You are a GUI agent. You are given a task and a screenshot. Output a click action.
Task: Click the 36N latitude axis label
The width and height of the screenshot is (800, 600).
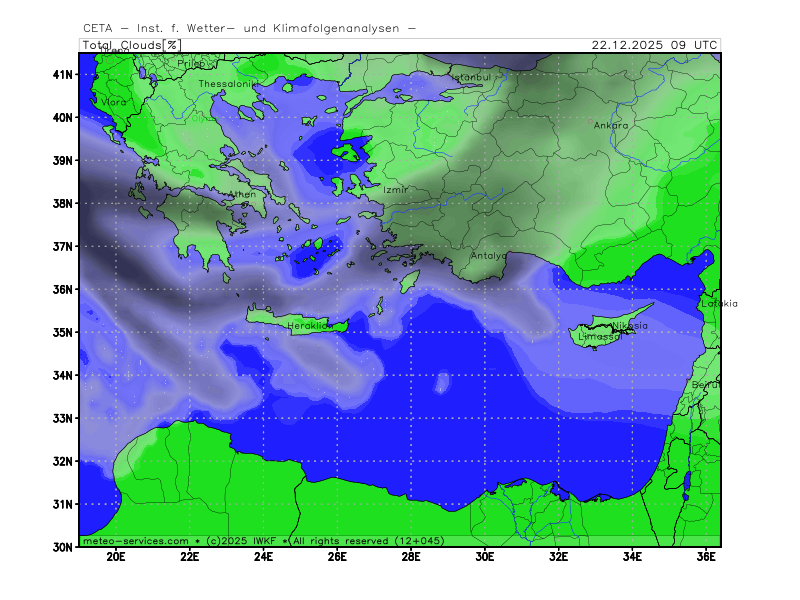[63, 289]
